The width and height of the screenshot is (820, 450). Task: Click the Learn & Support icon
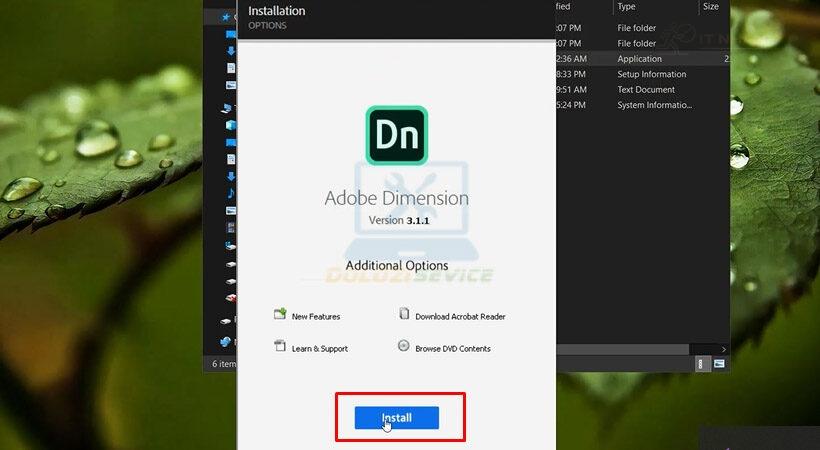(x=280, y=346)
